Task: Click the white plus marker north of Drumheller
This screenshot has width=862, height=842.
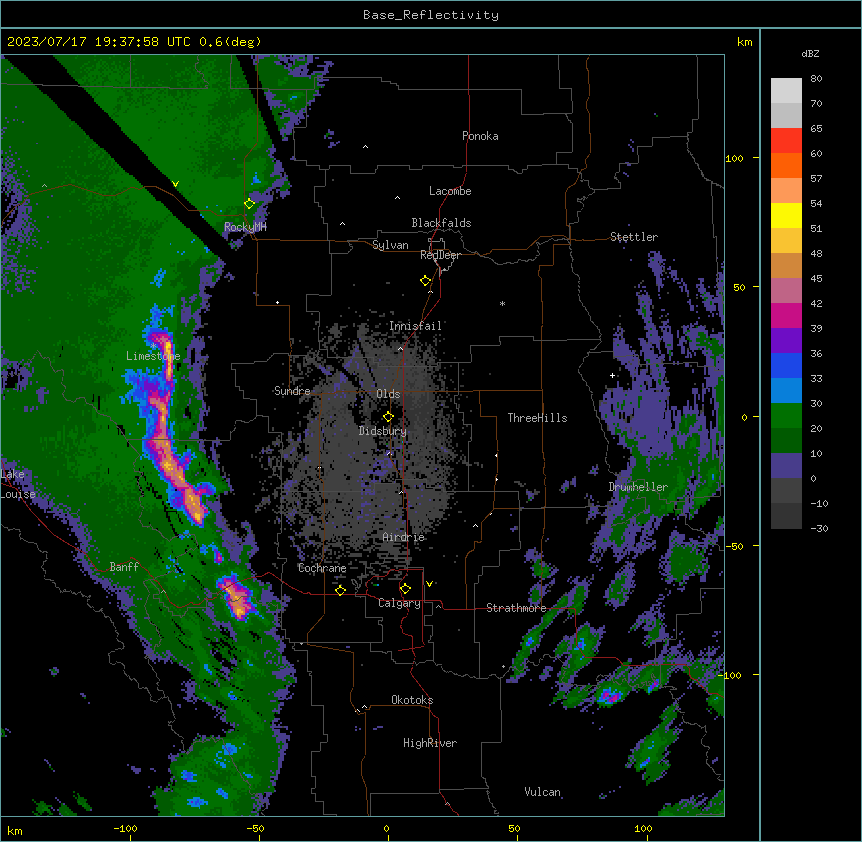Action: 612,375
